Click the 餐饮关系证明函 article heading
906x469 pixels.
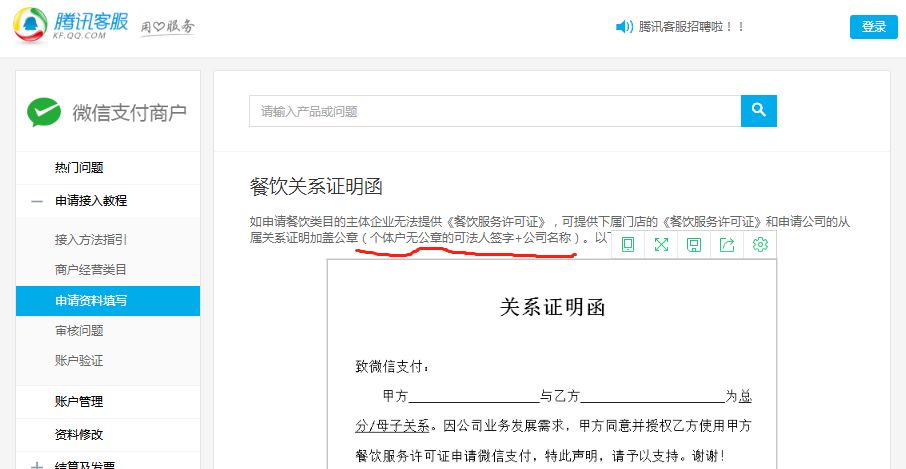[316, 187]
